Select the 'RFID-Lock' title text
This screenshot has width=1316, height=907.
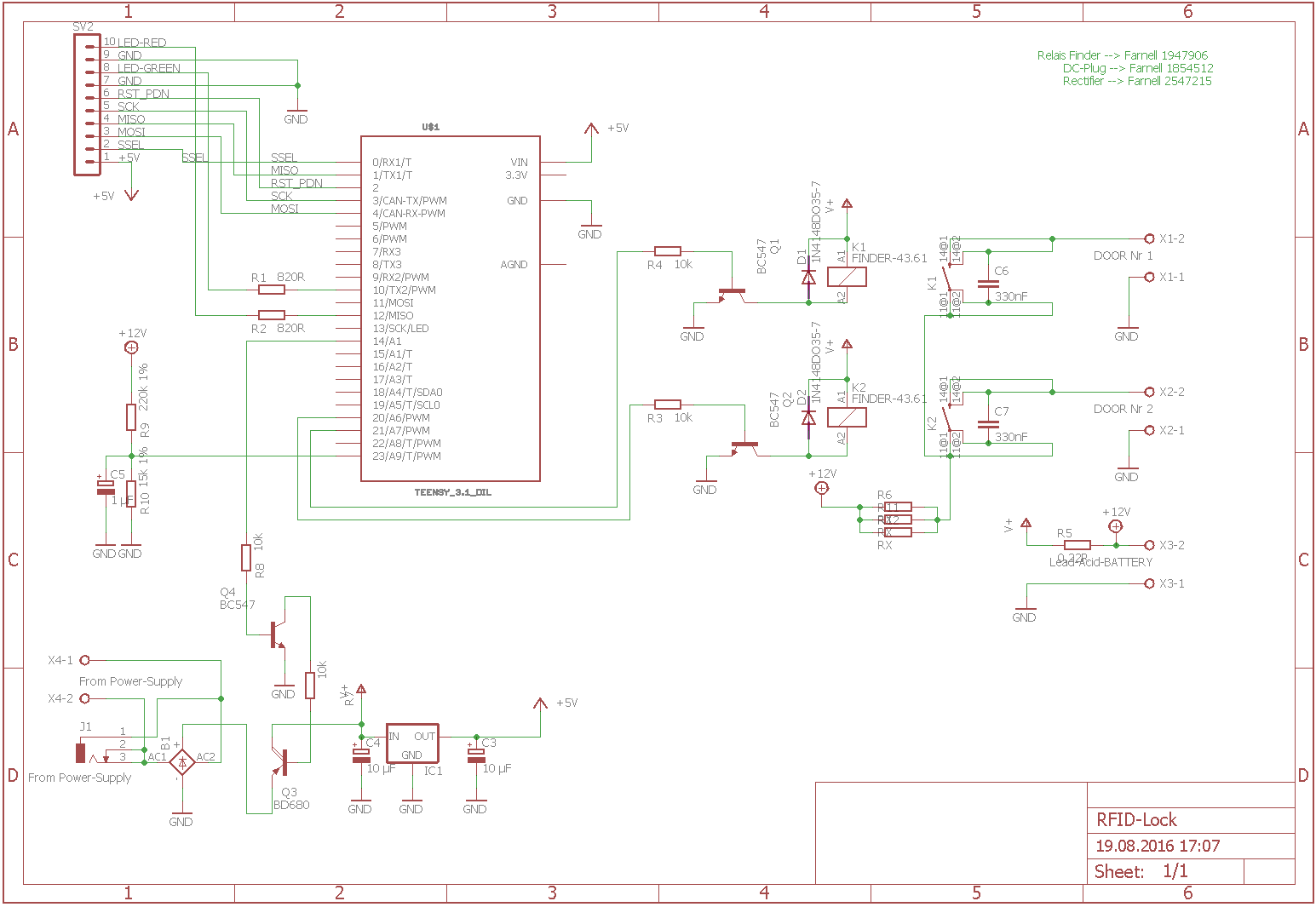(1136, 820)
